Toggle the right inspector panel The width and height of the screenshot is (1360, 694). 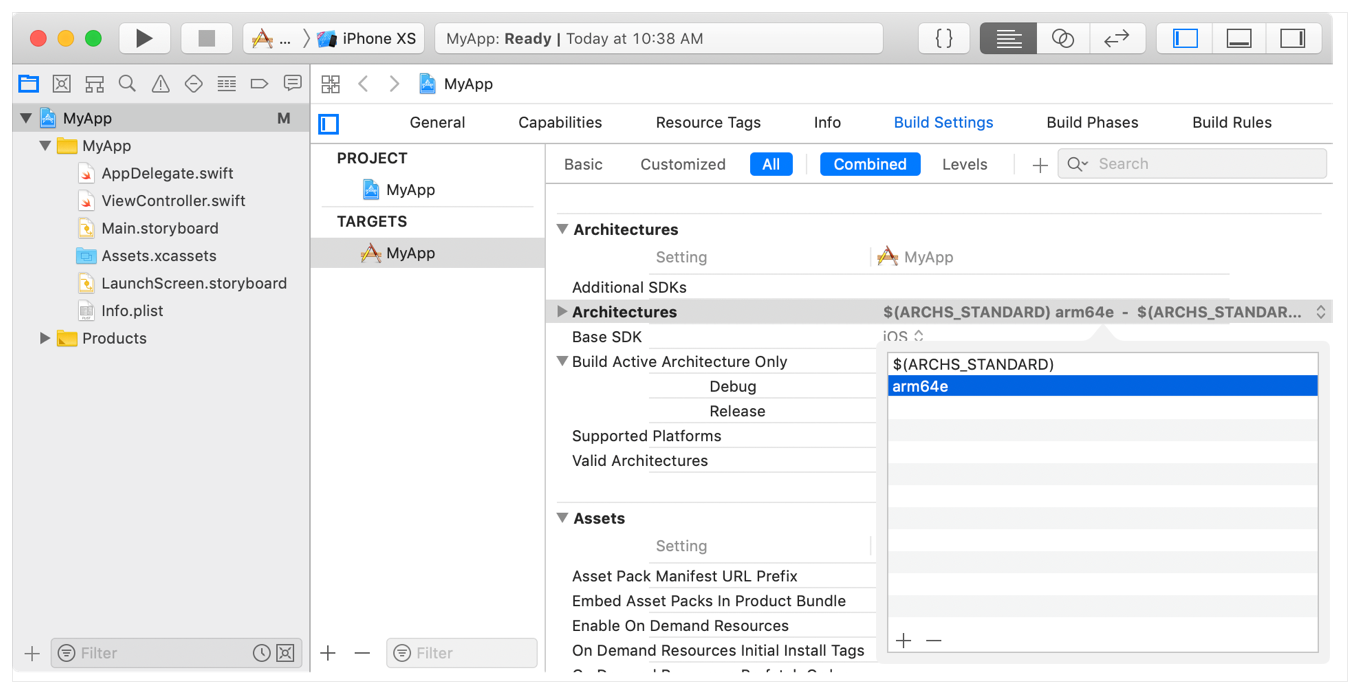tap(1292, 39)
